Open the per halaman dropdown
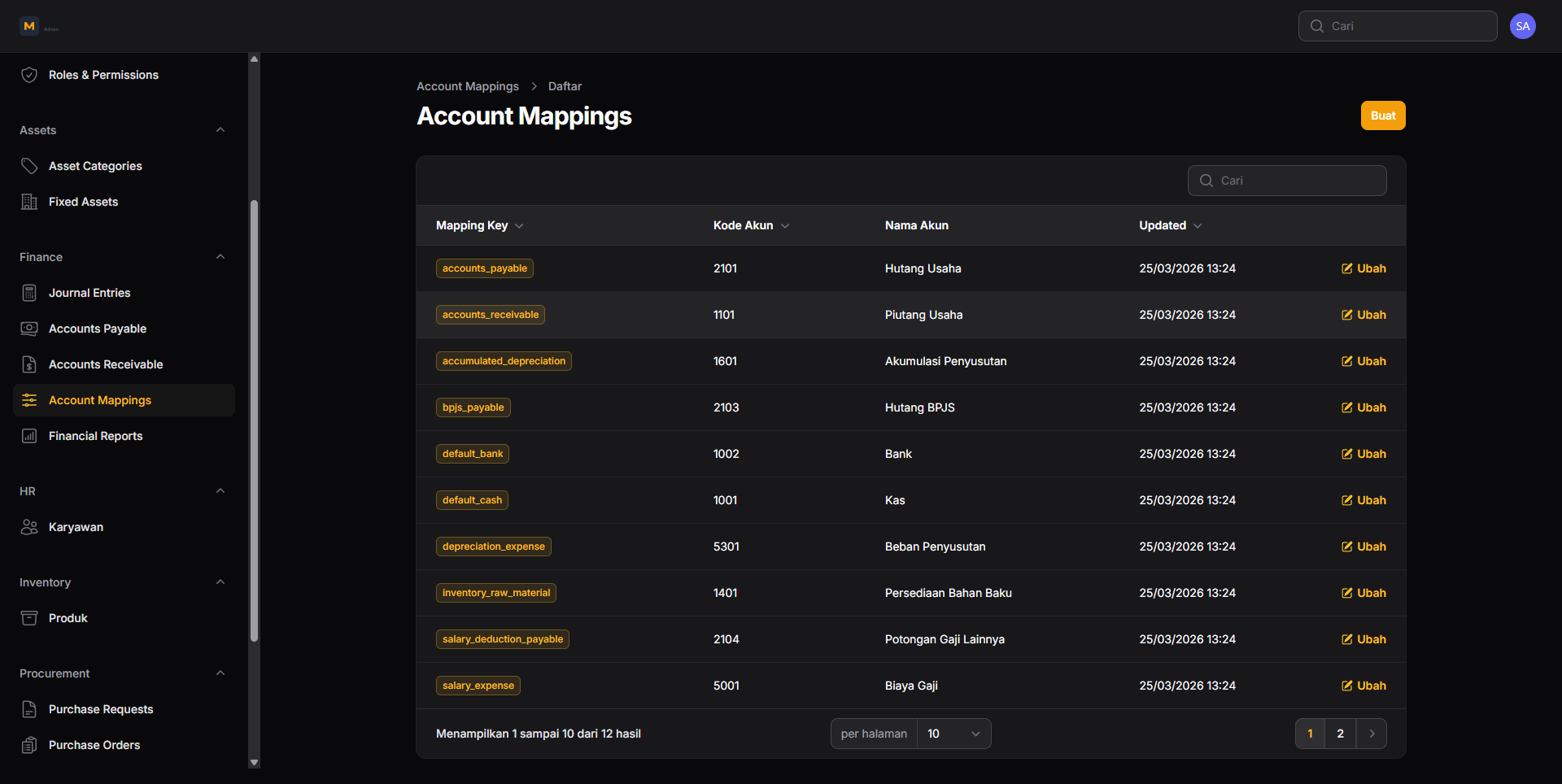Image resolution: width=1562 pixels, height=784 pixels. [x=953, y=734]
